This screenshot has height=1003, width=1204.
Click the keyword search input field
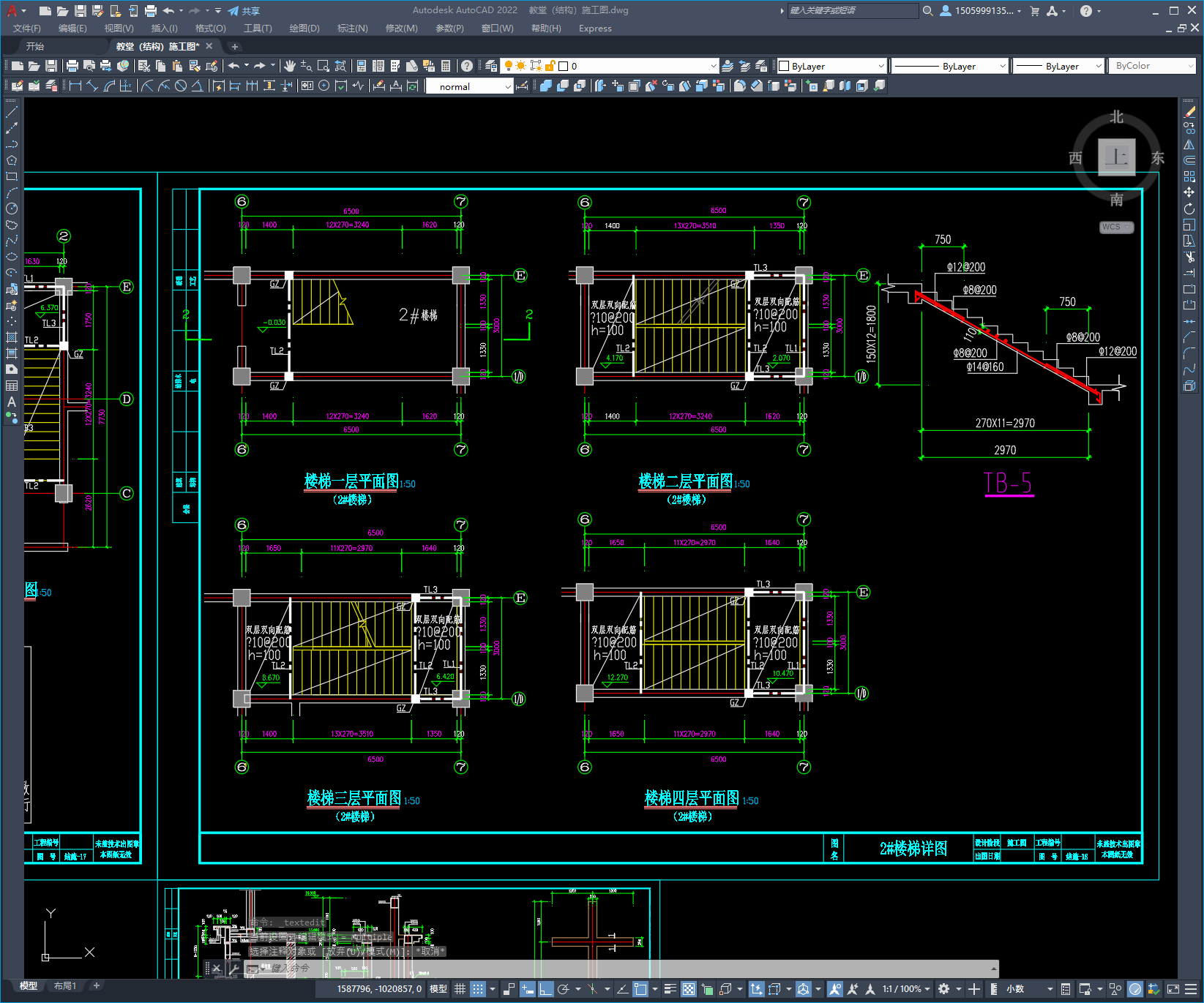click(x=853, y=11)
